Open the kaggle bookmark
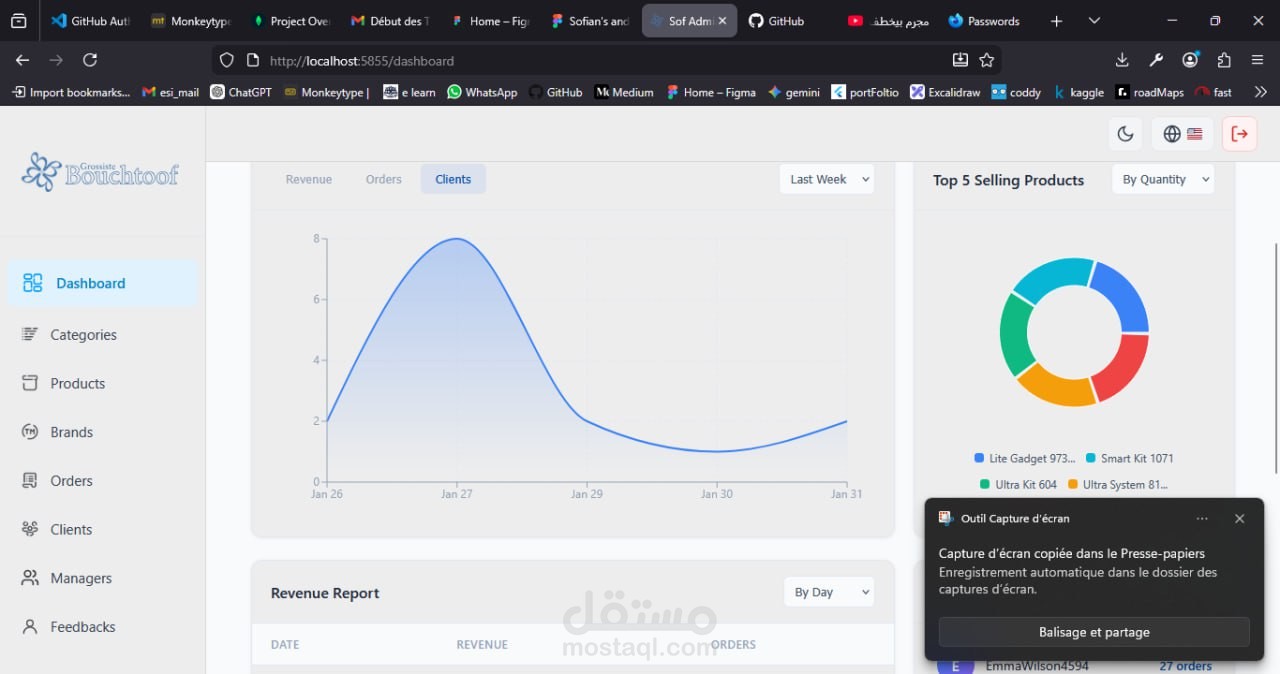The height and width of the screenshot is (674, 1280). pos(1079,92)
